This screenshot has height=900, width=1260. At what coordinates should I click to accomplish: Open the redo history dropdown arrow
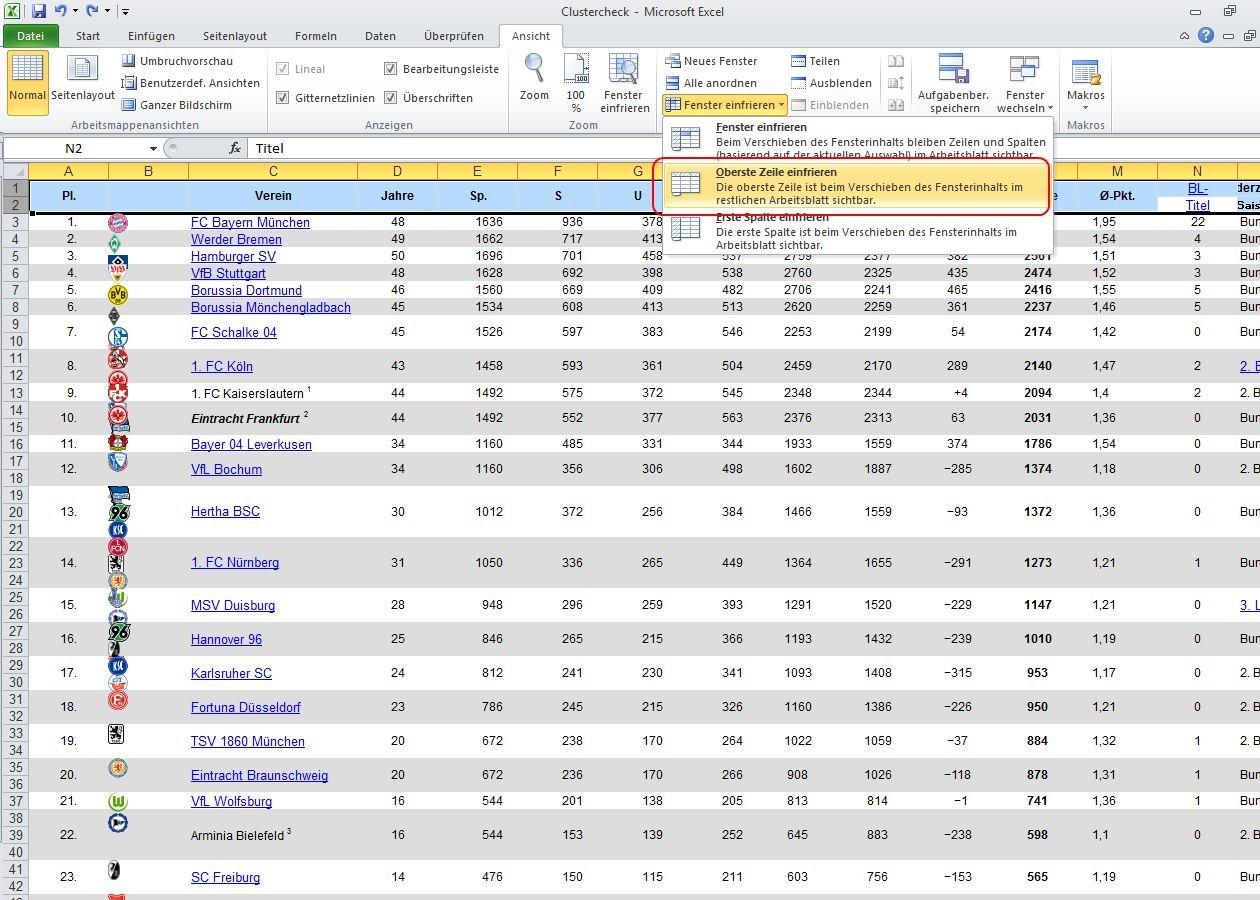(106, 11)
